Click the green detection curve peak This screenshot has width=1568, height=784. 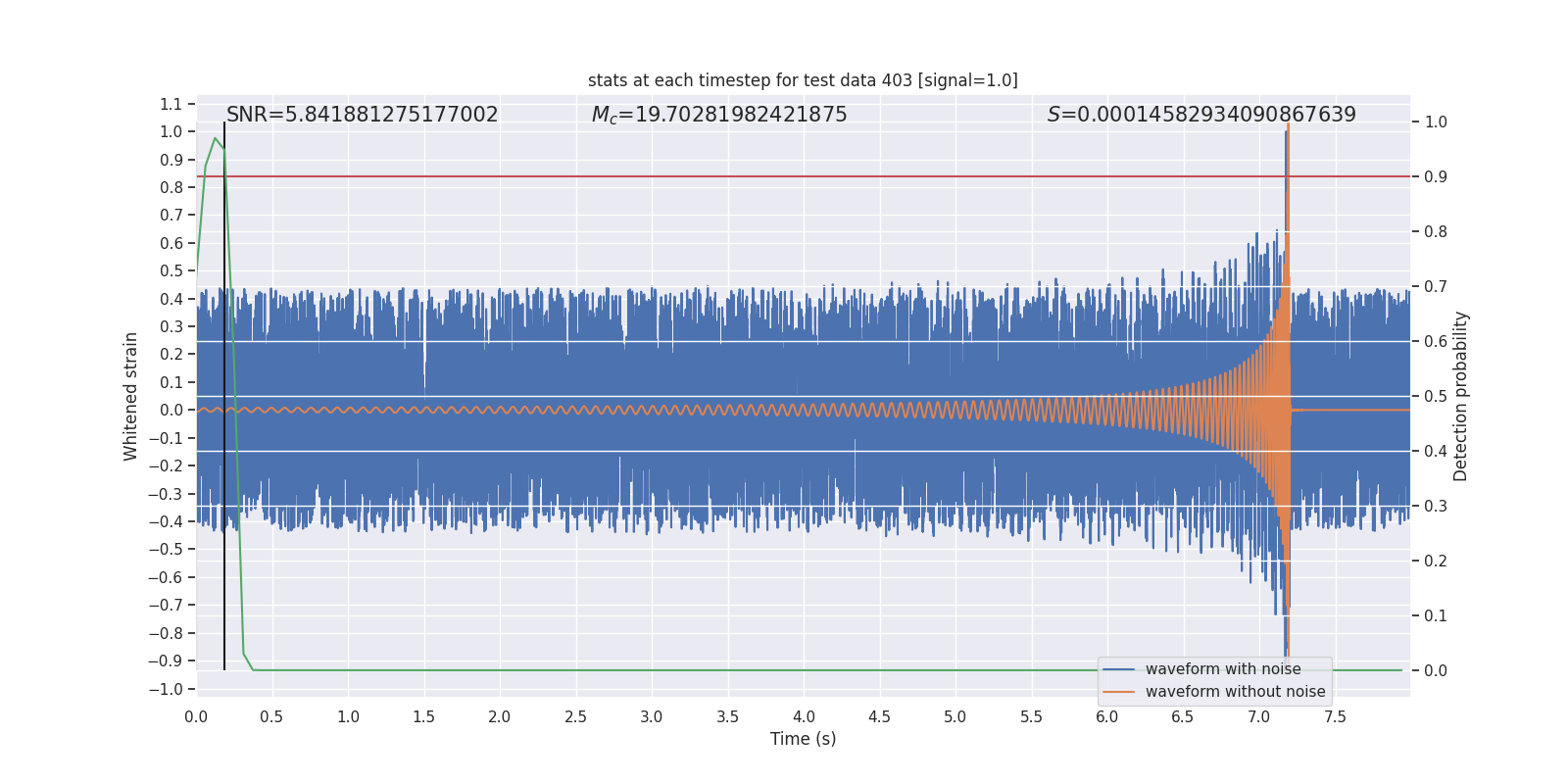click(x=216, y=138)
